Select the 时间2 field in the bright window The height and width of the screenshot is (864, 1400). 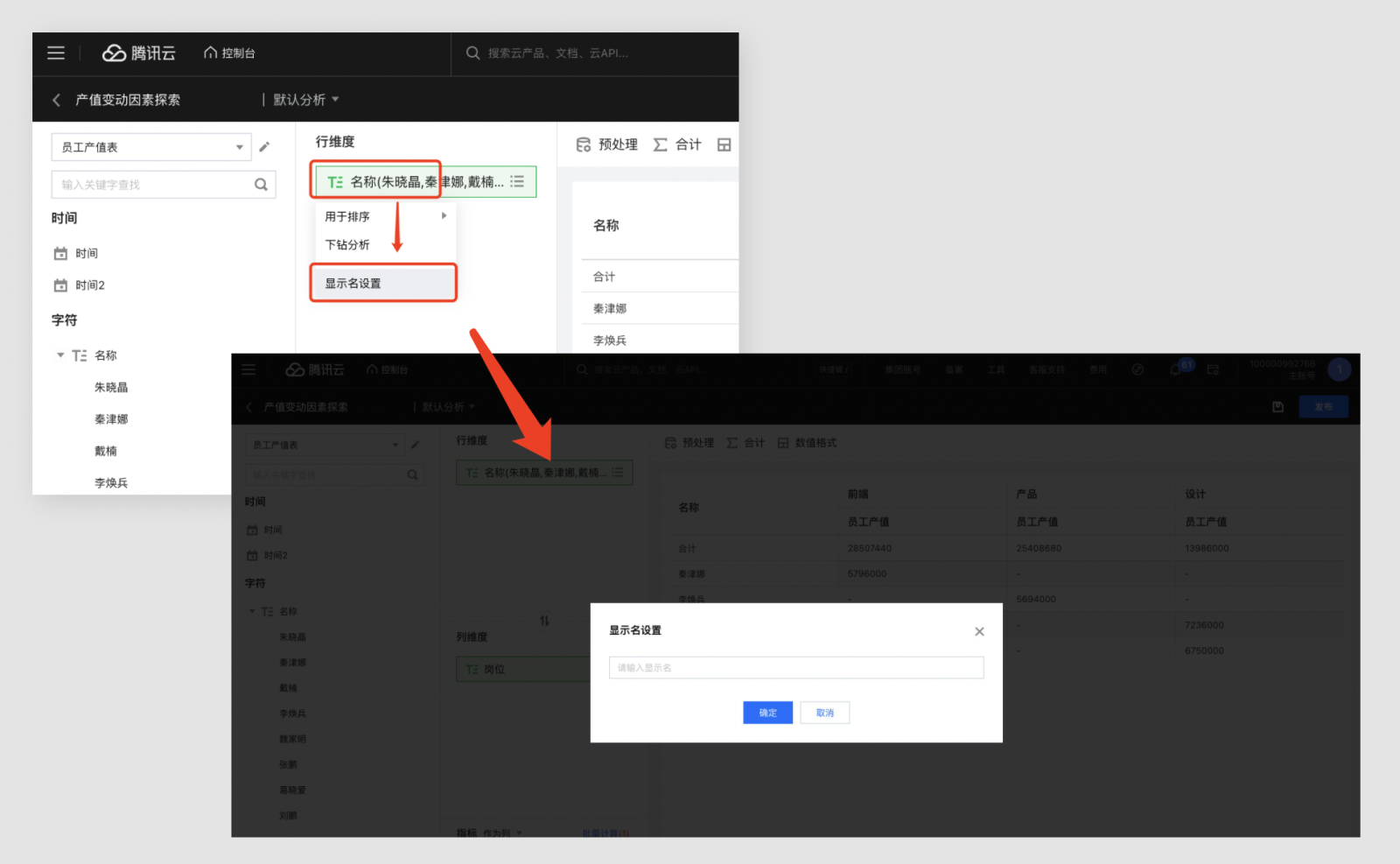click(x=80, y=285)
